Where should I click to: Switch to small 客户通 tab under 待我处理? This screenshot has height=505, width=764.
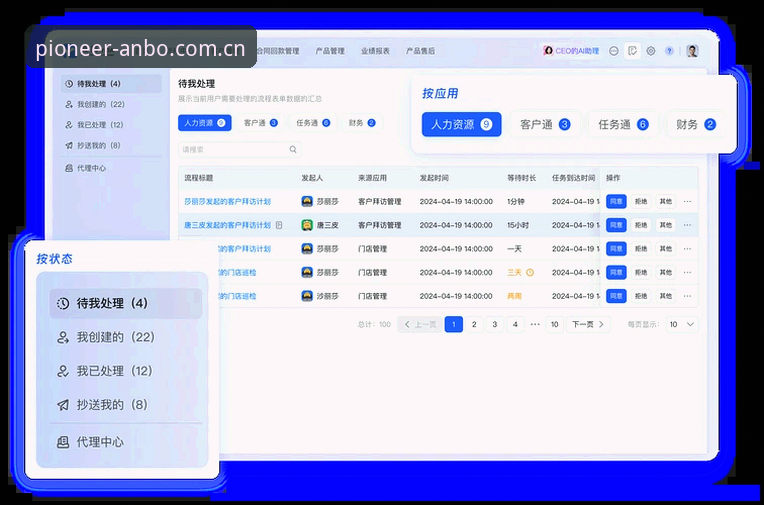click(260, 123)
